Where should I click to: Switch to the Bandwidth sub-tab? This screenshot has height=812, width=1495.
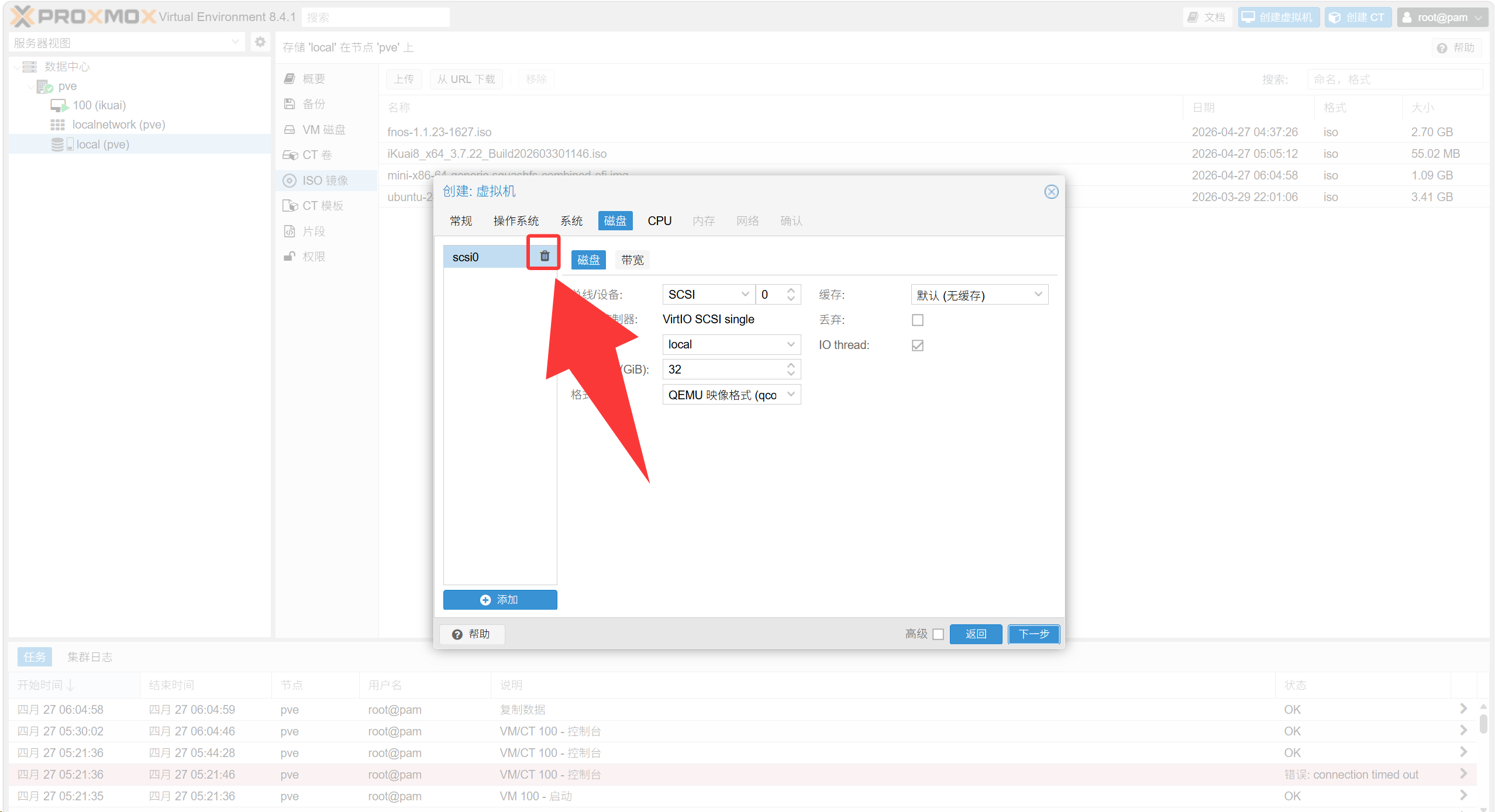tap(632, 260)
